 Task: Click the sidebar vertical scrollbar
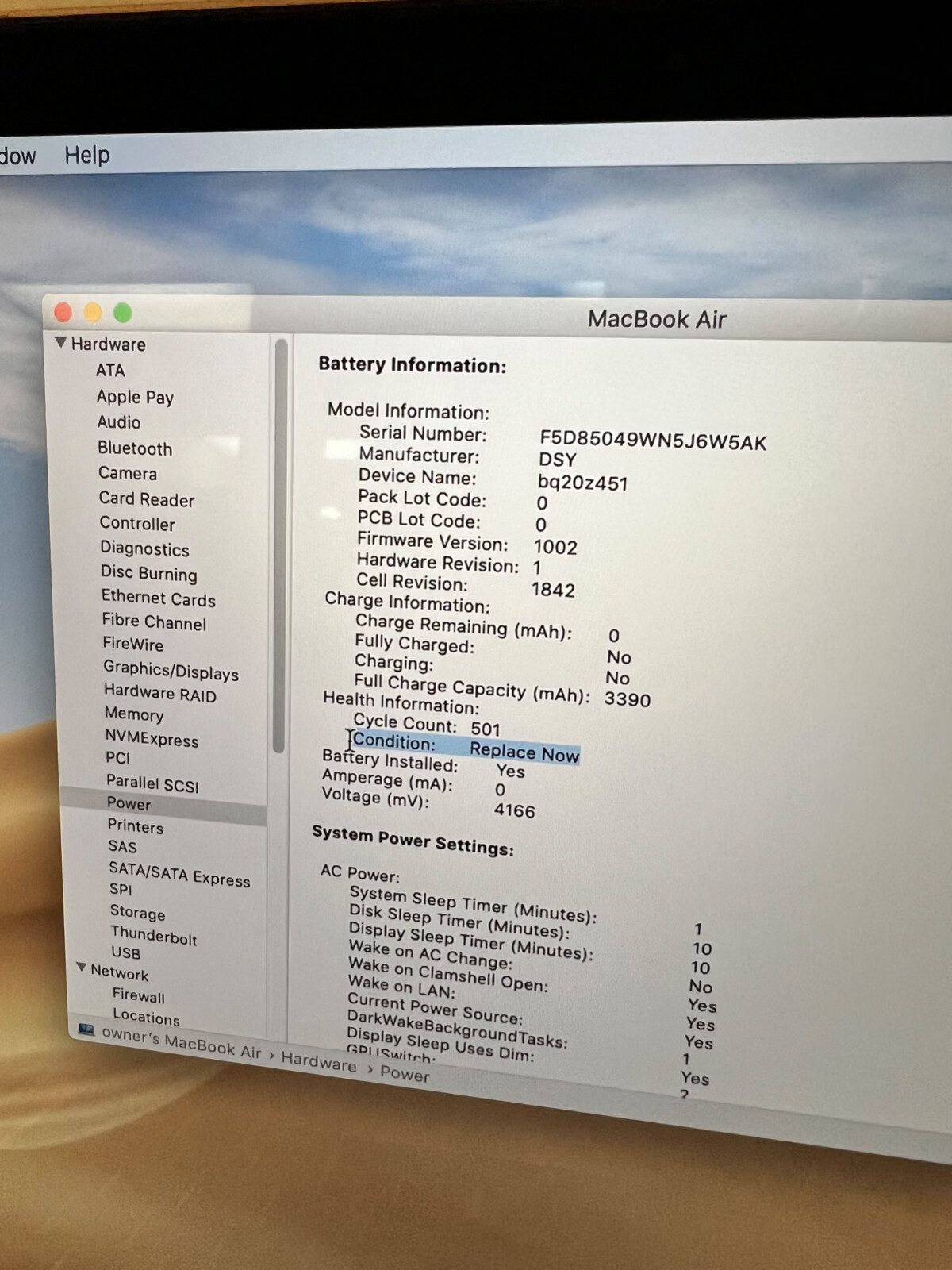tap(279, 547)
